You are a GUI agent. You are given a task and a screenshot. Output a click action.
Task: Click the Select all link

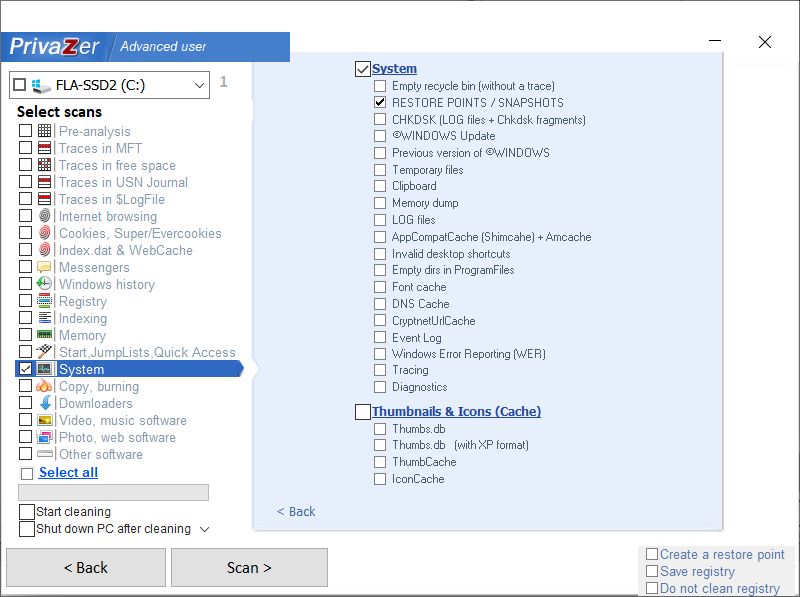(x=68, y=472)
